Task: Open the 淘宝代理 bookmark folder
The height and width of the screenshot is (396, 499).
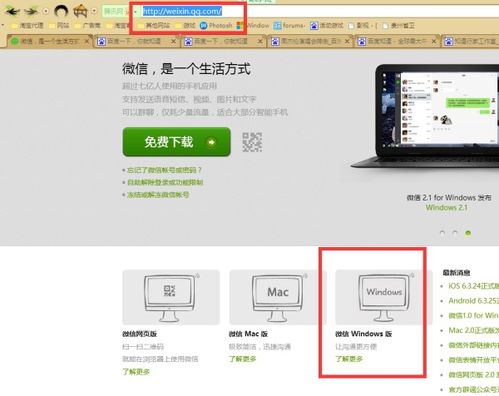Action: click(x=27, y=25)
